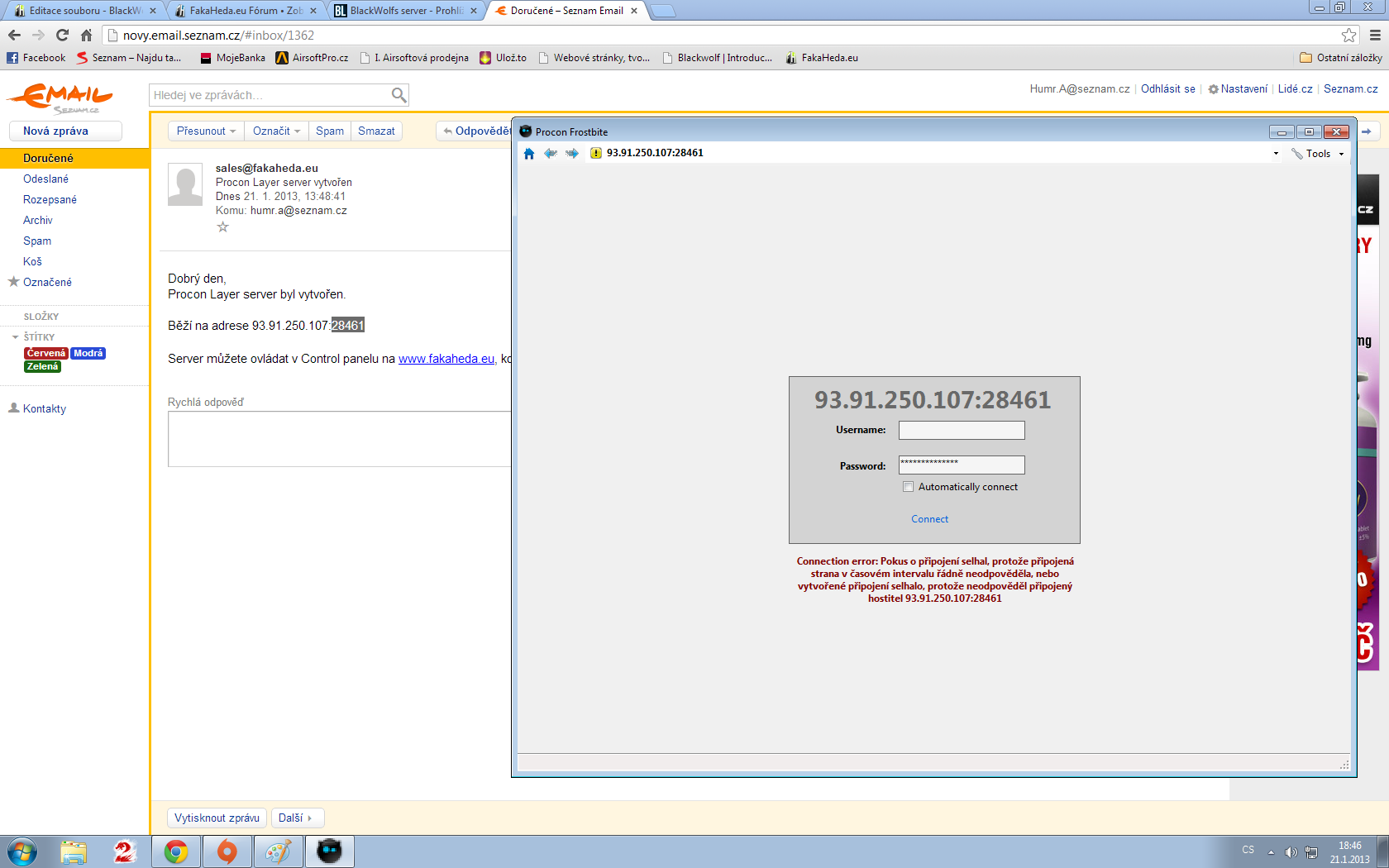1389x868 pixels.
Task: Open Kontakty
Action: (45, 408)
